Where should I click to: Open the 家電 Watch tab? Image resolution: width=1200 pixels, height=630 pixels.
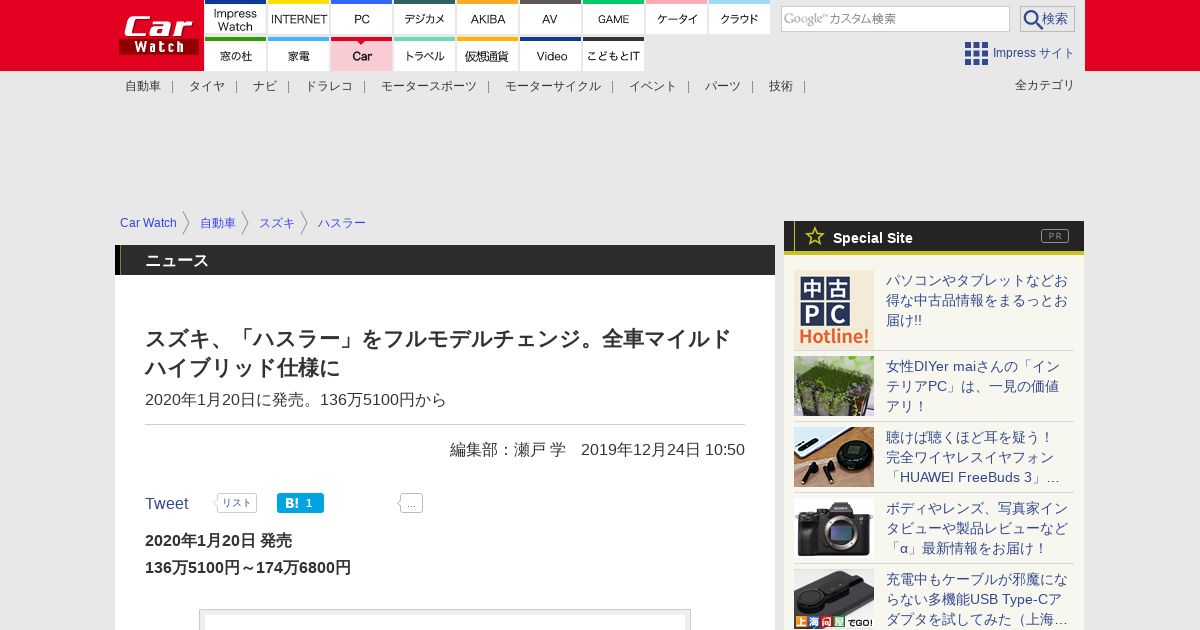299,54
